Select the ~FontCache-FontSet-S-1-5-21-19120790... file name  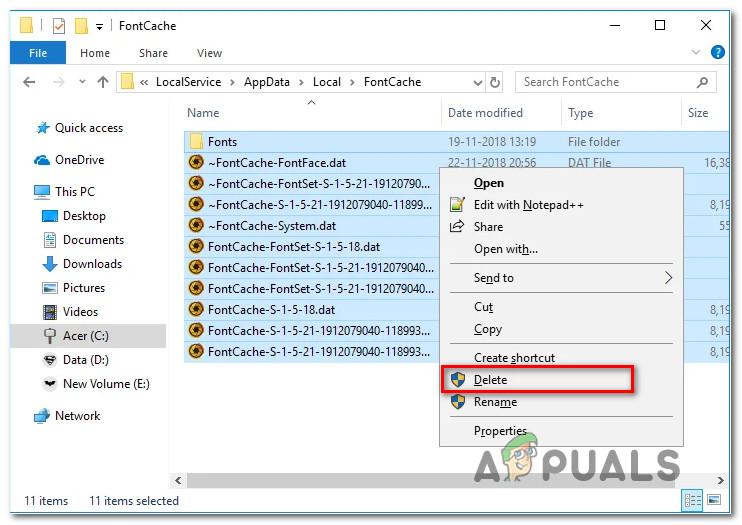coord(319,184)
